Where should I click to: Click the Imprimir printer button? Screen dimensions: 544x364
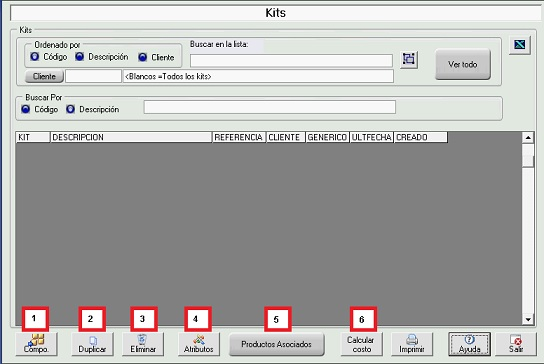[412, 344]
